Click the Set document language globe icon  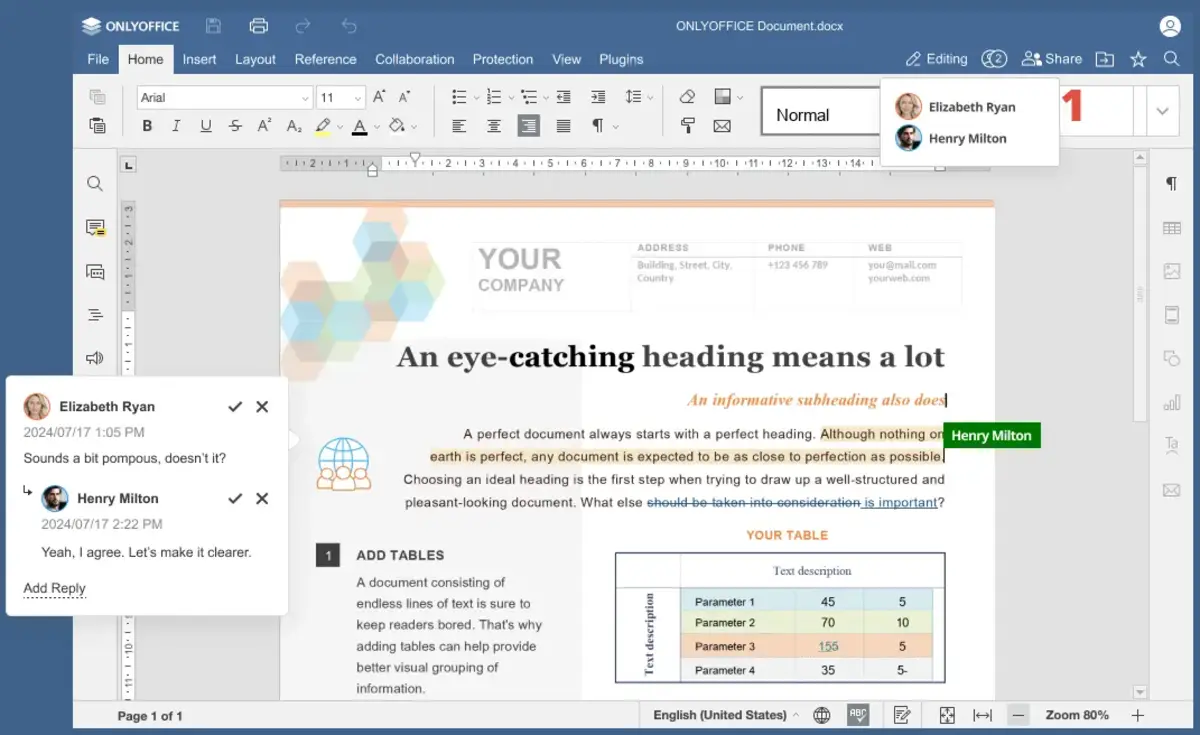(822, 715)
